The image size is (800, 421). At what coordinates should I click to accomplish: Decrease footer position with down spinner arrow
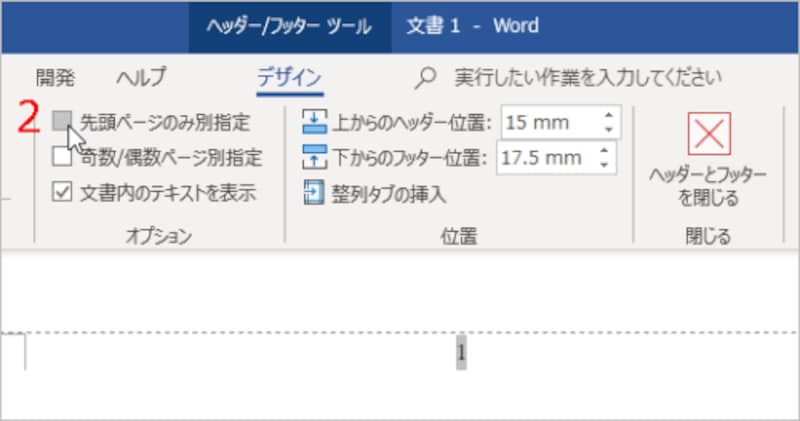(x=604, y=165)
